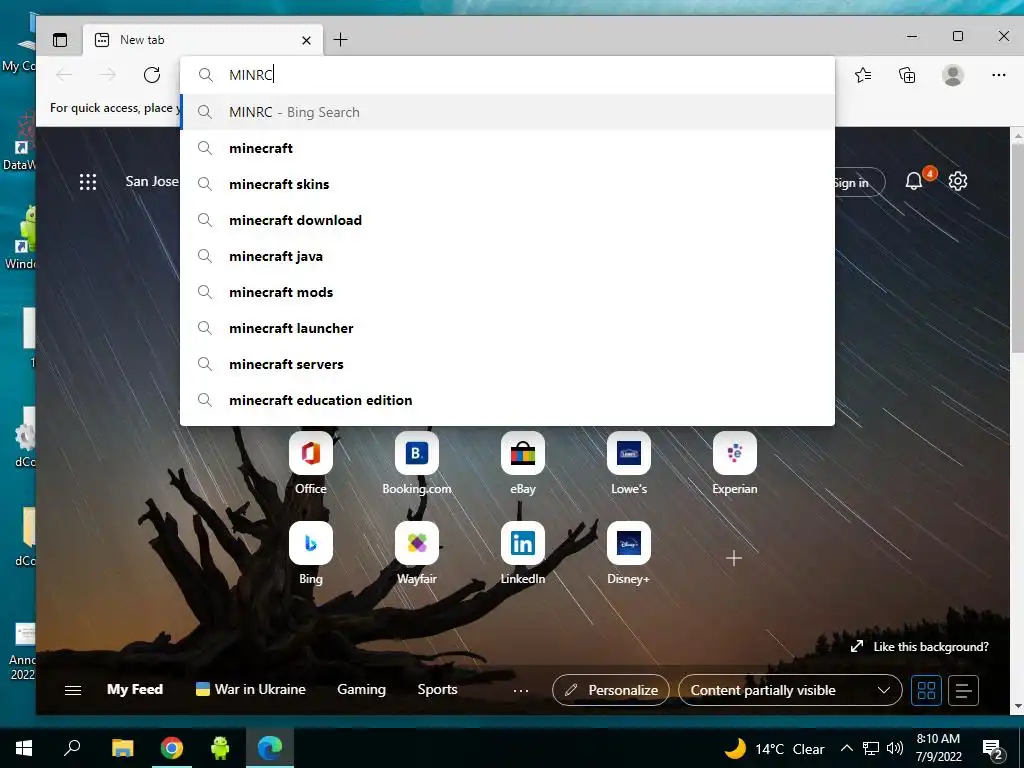Select the MINRC - Bing Search suggestion
Image resolution: width=1024 pixels, height=768 pixels.
[507, 112]
